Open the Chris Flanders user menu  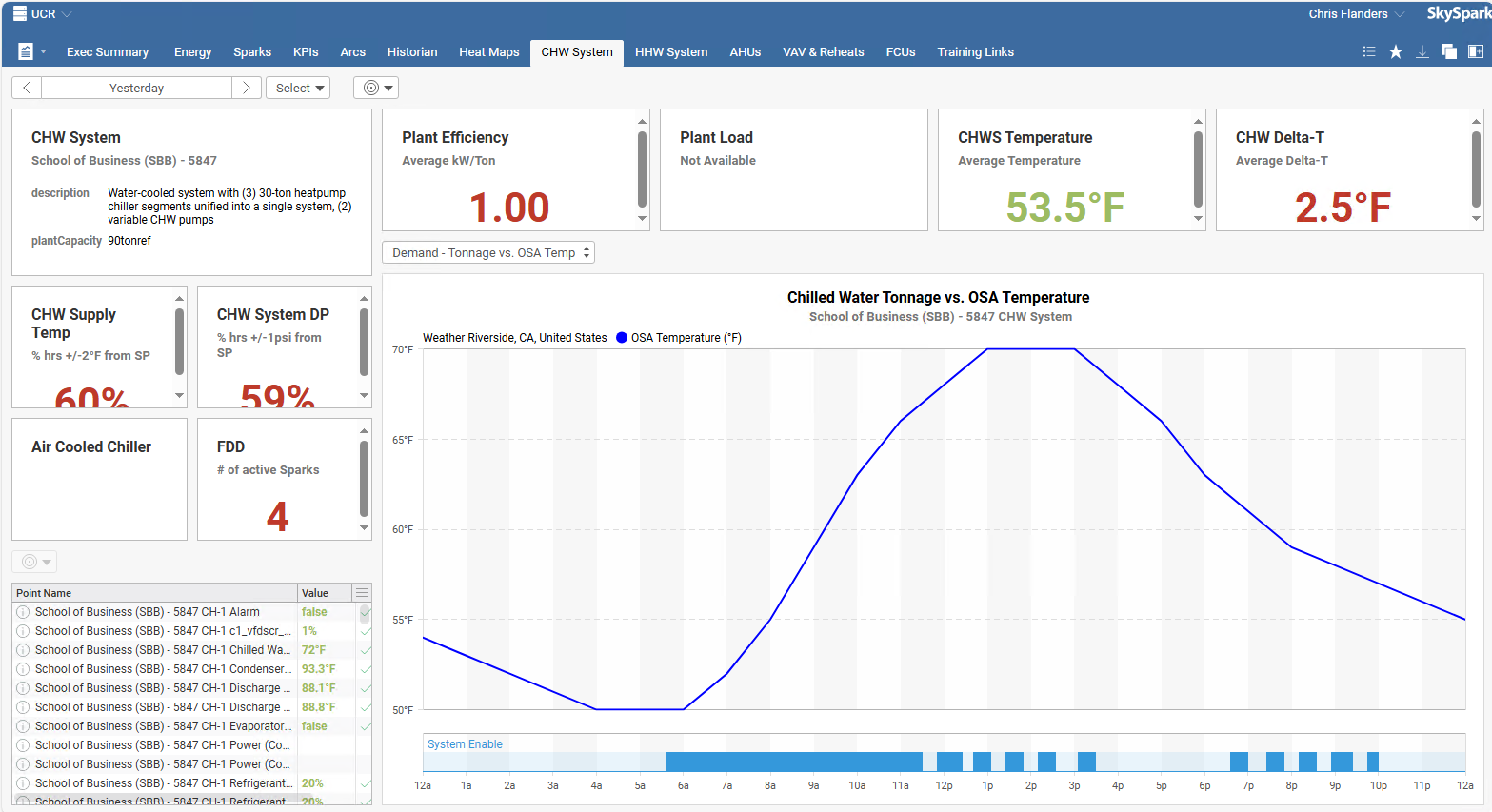1355,14
